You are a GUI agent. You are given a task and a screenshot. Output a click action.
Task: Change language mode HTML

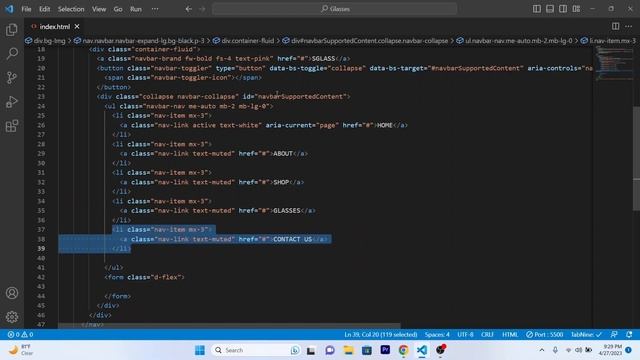coord(510,334)
